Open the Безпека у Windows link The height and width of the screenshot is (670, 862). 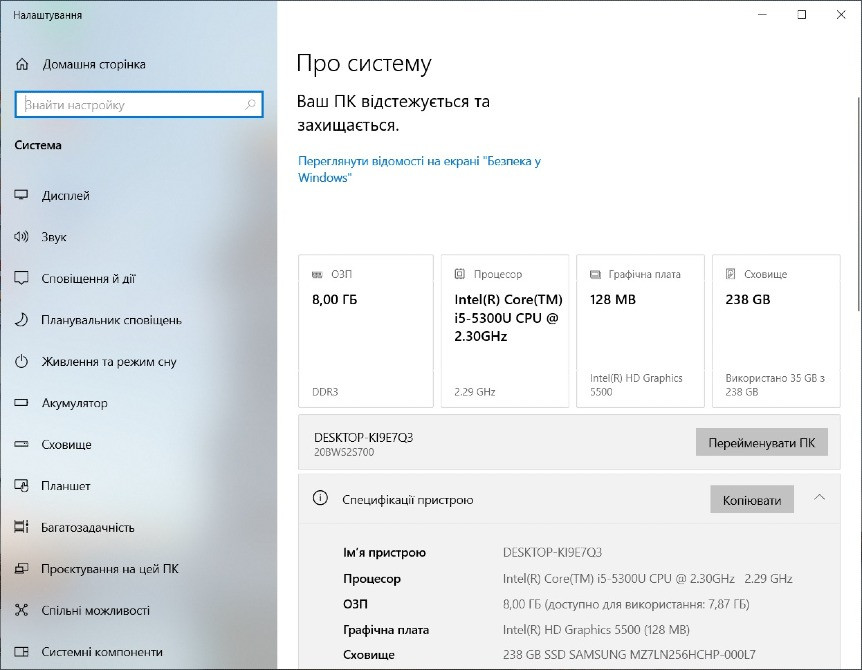419,167
